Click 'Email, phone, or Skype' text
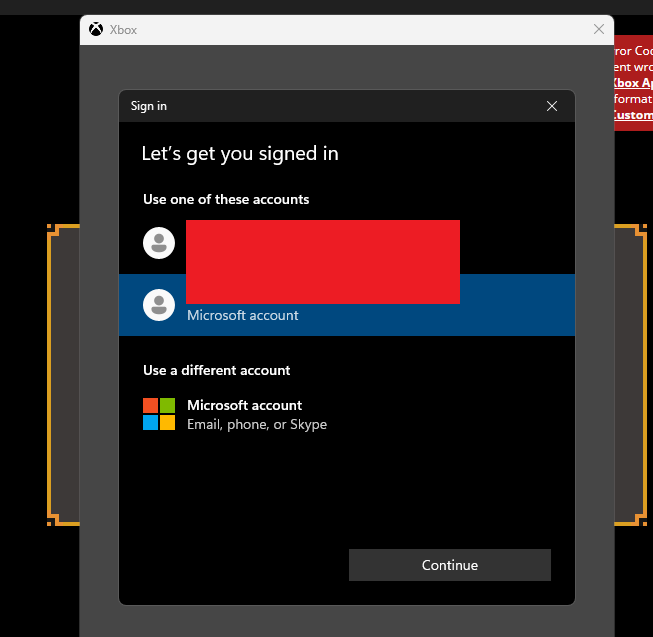 pyautogui.click(x=257, y=424)
